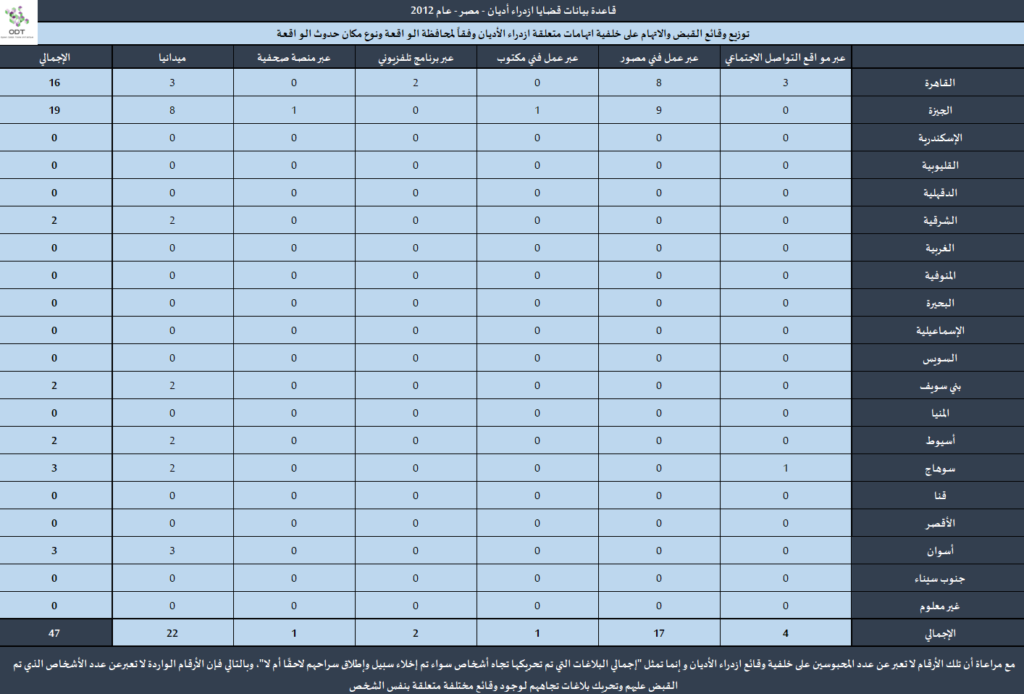Select the 'القاهرة' row label
The width and height of the screenshot is (1024, 694).
click(940, 83)
